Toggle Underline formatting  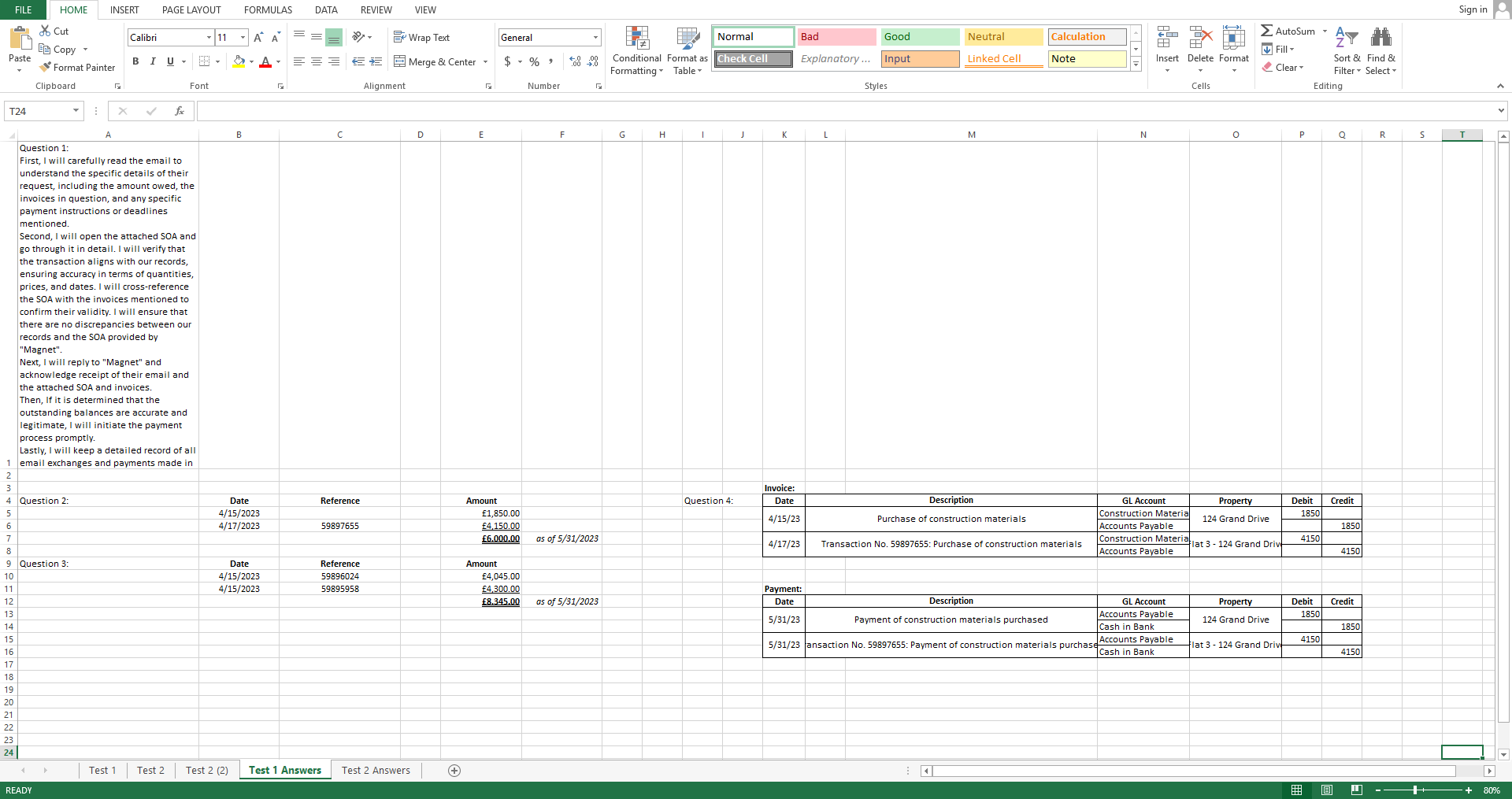click(170, 61)
